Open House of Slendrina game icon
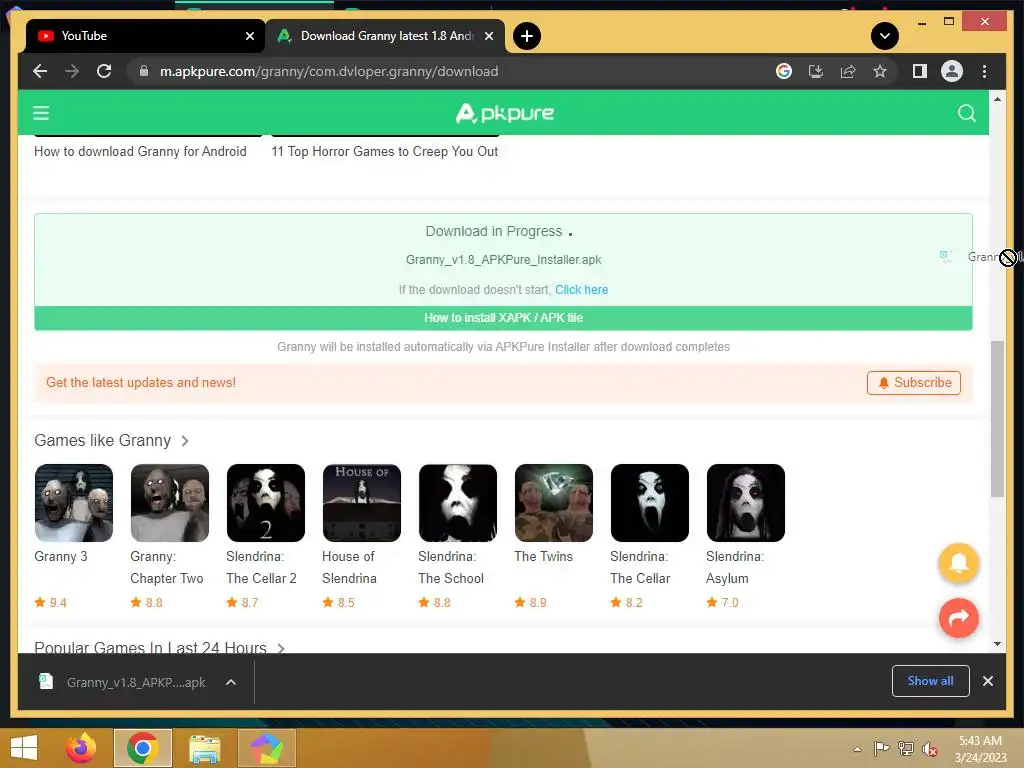The image size is (1024, 768). 362,503
